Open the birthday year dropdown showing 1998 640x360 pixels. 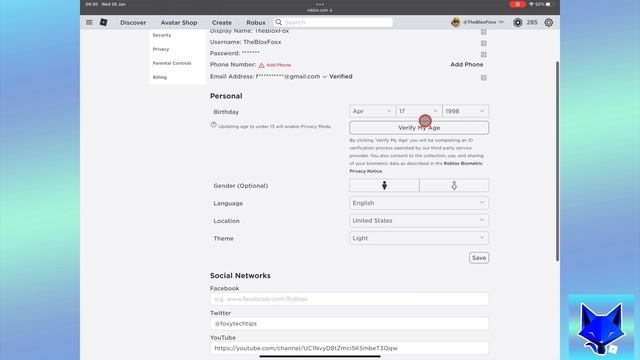465,111
